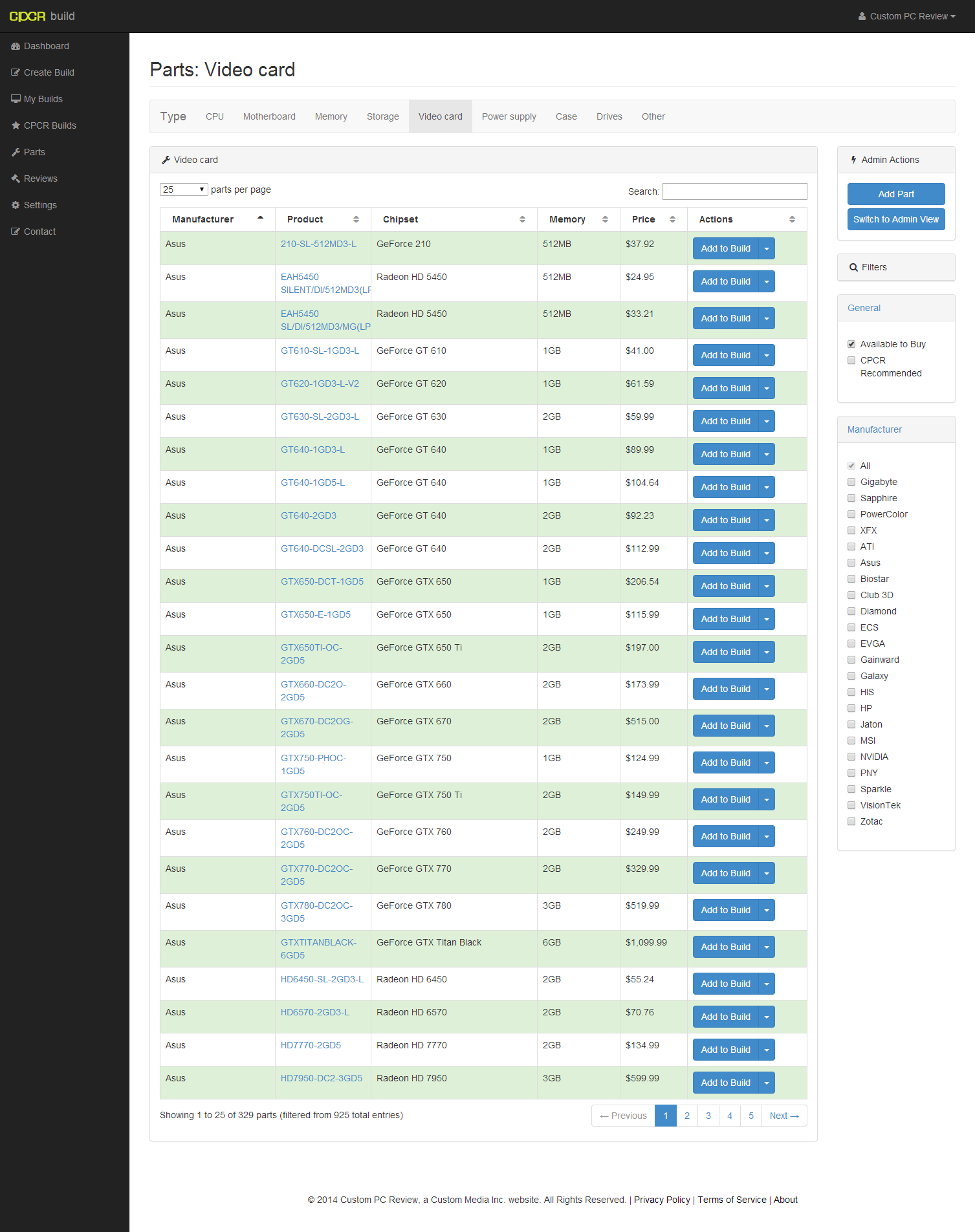Viewport: 975px width, 1232px height.
Task: Click the user icon beside Custom PC Review
Action: [862, 16]
